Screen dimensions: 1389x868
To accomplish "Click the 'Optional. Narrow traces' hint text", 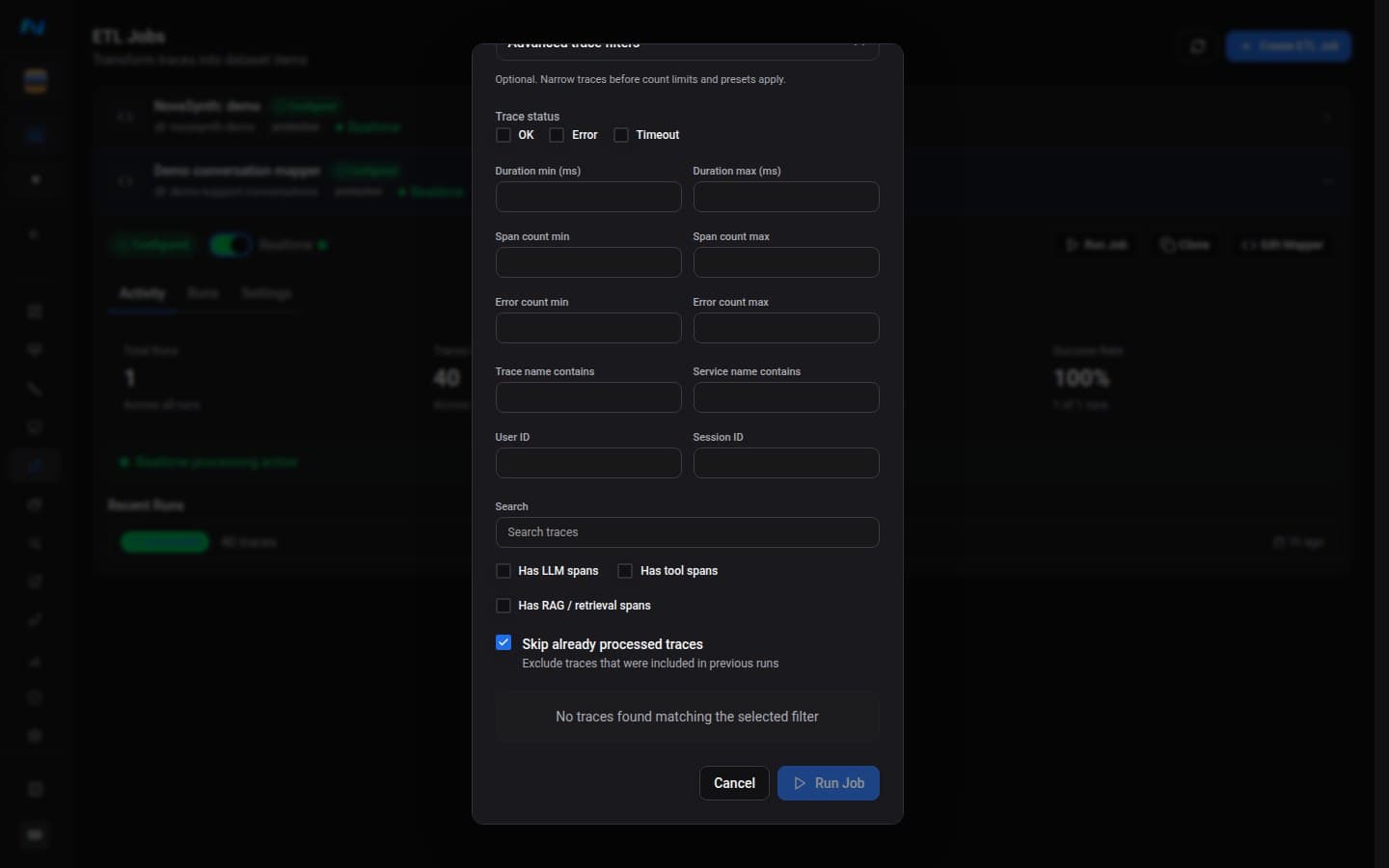I will coord(640,79).
